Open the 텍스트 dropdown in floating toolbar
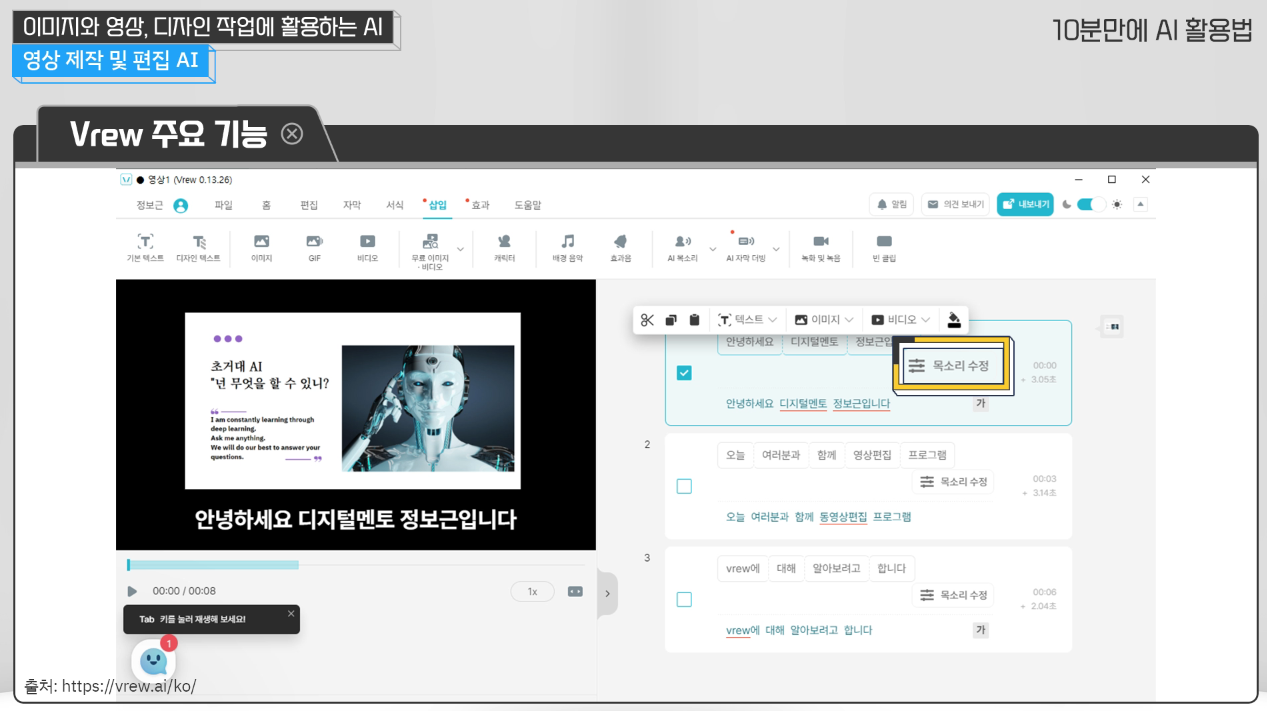The height and width of the screenshot is (711, 1267). point(747,320)
